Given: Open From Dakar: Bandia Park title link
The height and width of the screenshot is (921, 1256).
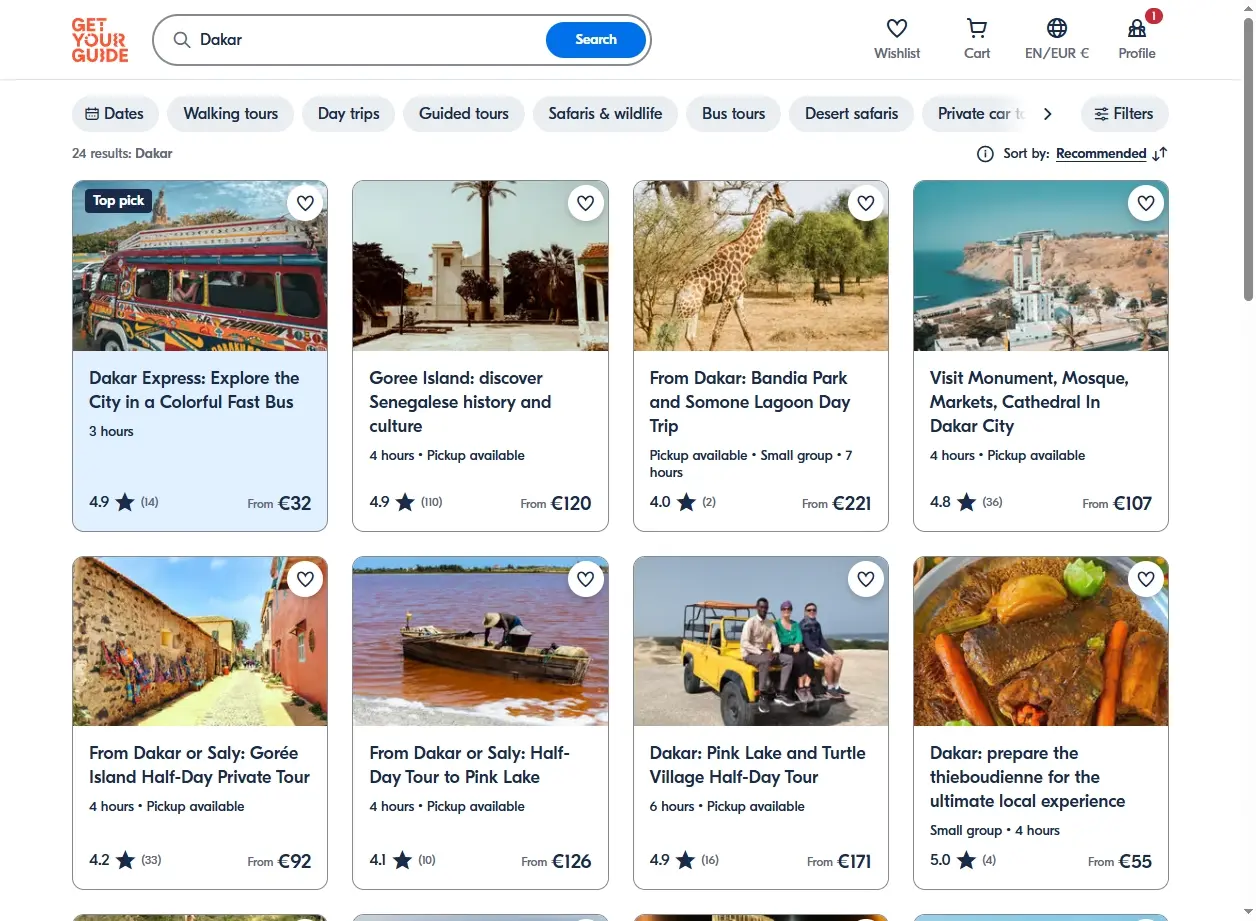Looking at the screenshot, I should click(x=750, y=402).
